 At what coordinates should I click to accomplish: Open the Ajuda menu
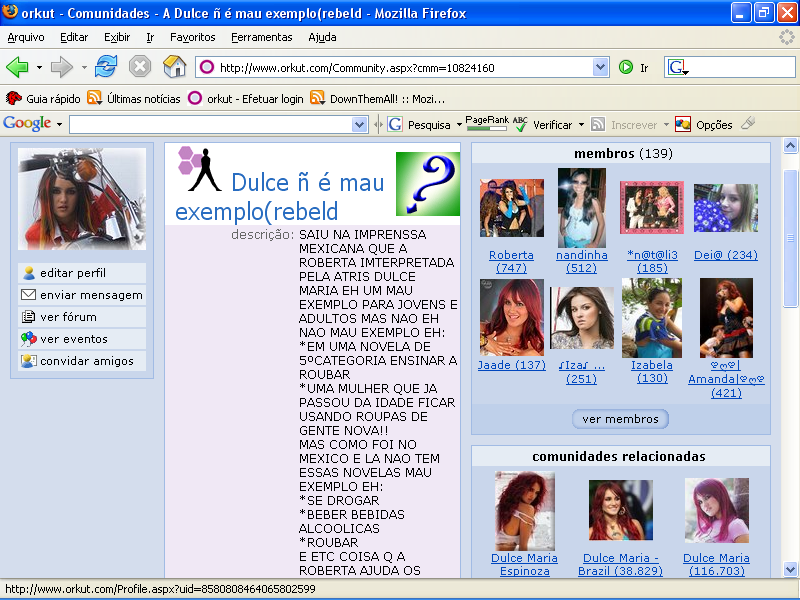[322, 37]
